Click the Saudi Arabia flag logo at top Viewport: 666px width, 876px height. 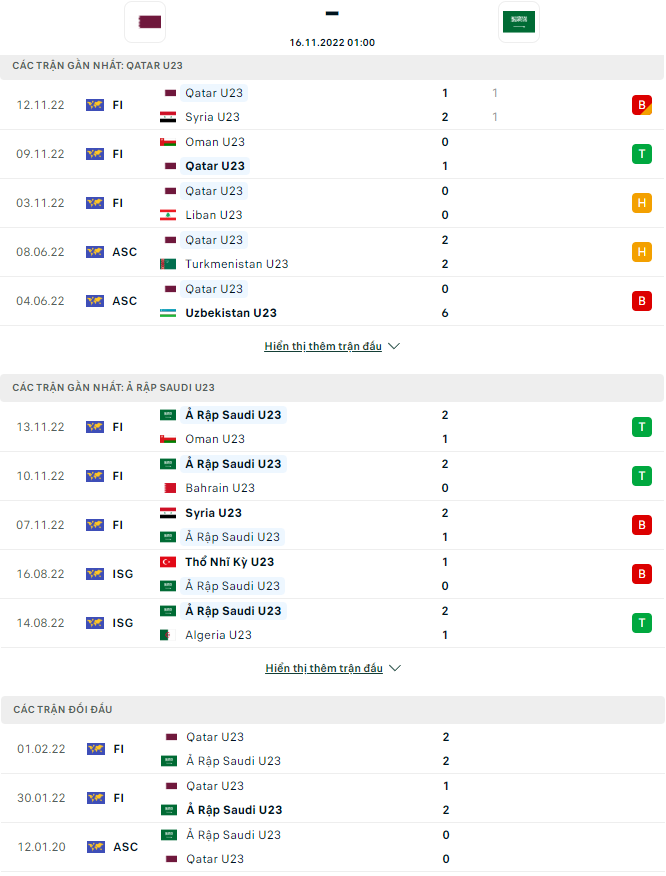[519, 21]
